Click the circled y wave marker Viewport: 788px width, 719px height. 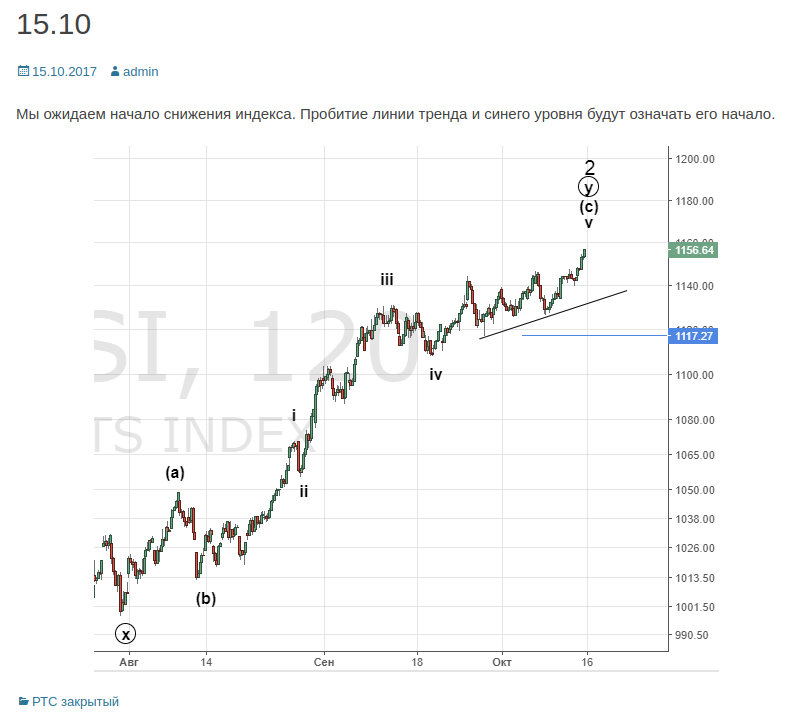pos(589,187)
